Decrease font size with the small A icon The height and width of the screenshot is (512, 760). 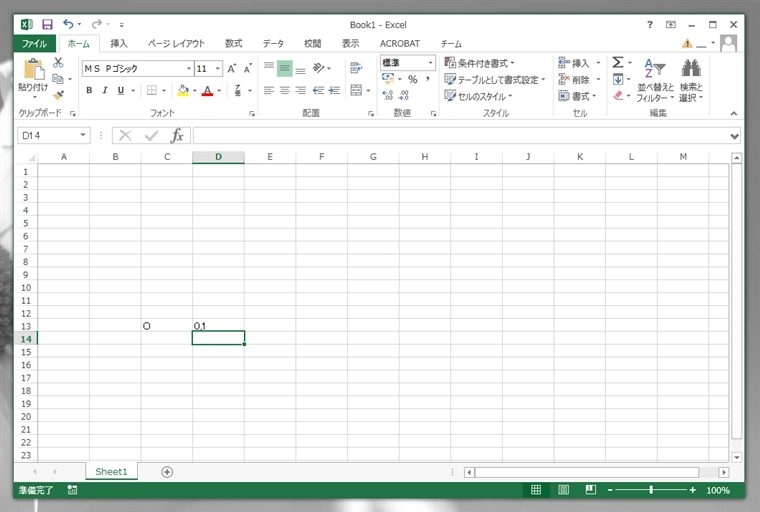coord(248,68)
